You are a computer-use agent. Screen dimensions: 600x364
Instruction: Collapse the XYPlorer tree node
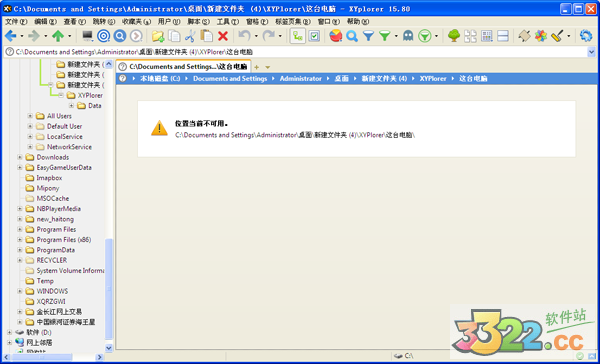point(61,95)
